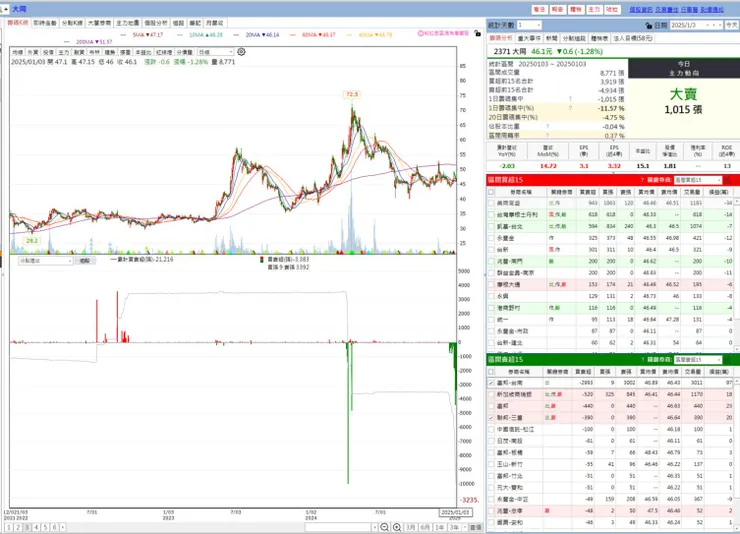The image size is (740, 534).
Task: Tick checkbox for 凱基-台北 row
Action: click(491, 226)
